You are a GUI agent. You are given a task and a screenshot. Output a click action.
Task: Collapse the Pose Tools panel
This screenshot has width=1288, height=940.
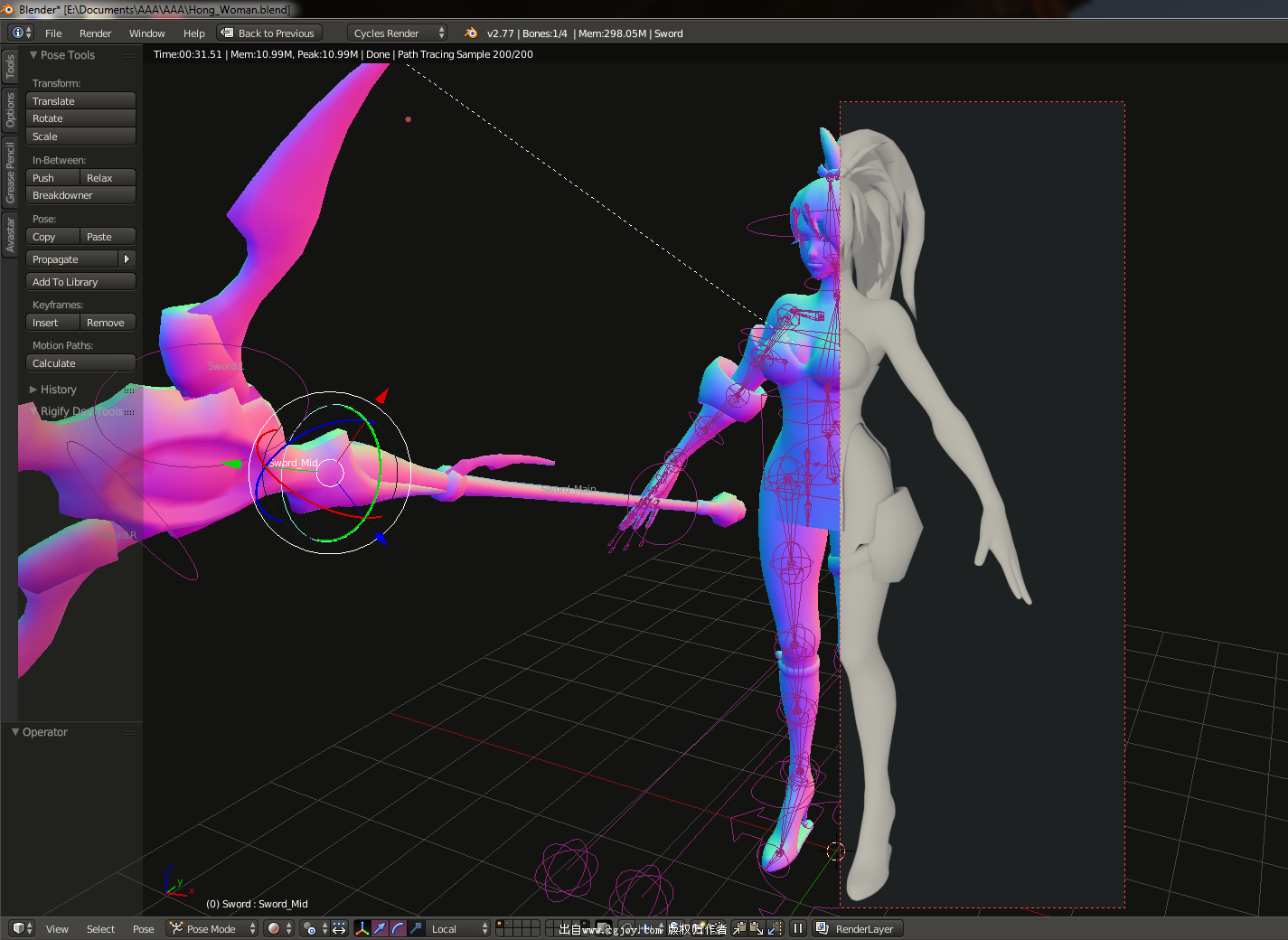point(33,55)
